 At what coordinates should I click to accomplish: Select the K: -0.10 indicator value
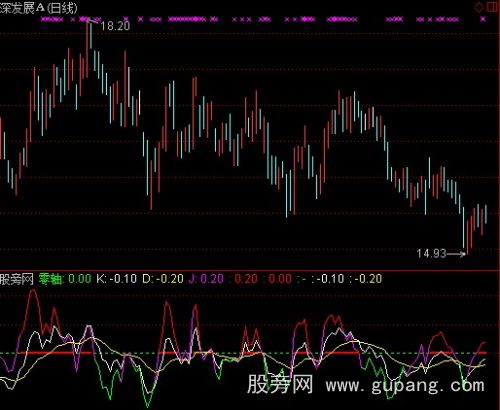[116, 279]
